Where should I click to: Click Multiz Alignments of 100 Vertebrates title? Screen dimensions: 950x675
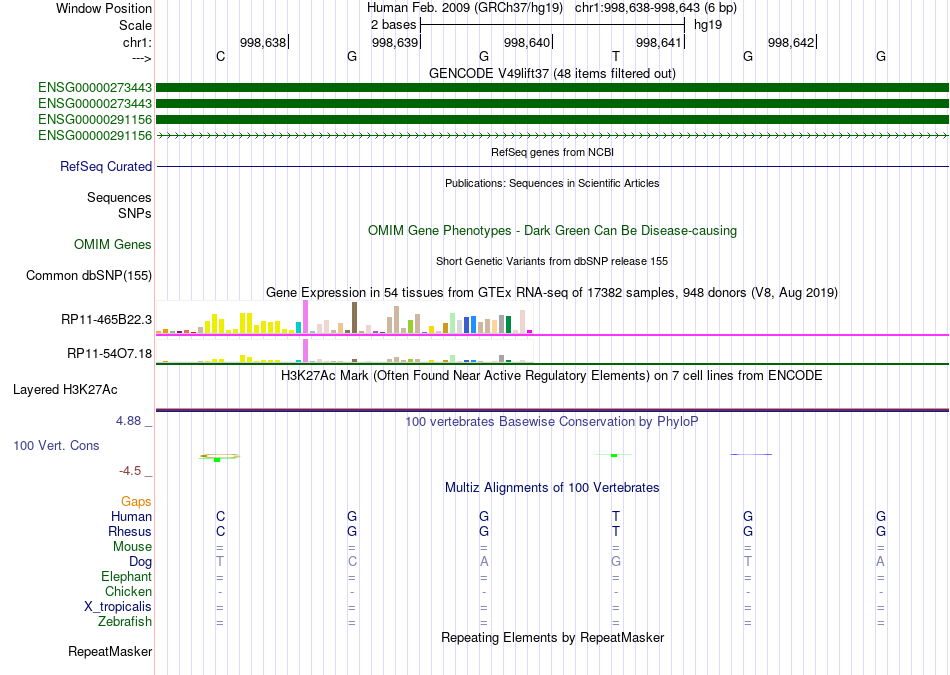pos(552,487)
